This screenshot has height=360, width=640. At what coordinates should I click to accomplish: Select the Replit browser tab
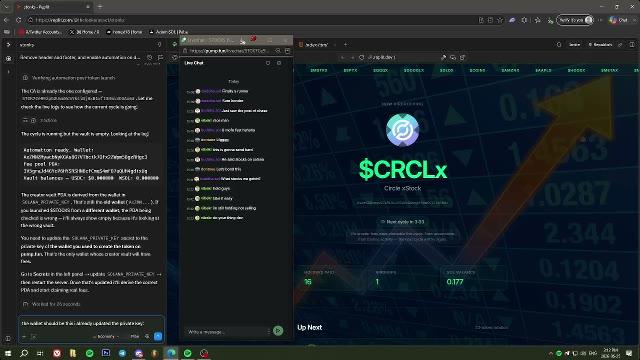53,7
